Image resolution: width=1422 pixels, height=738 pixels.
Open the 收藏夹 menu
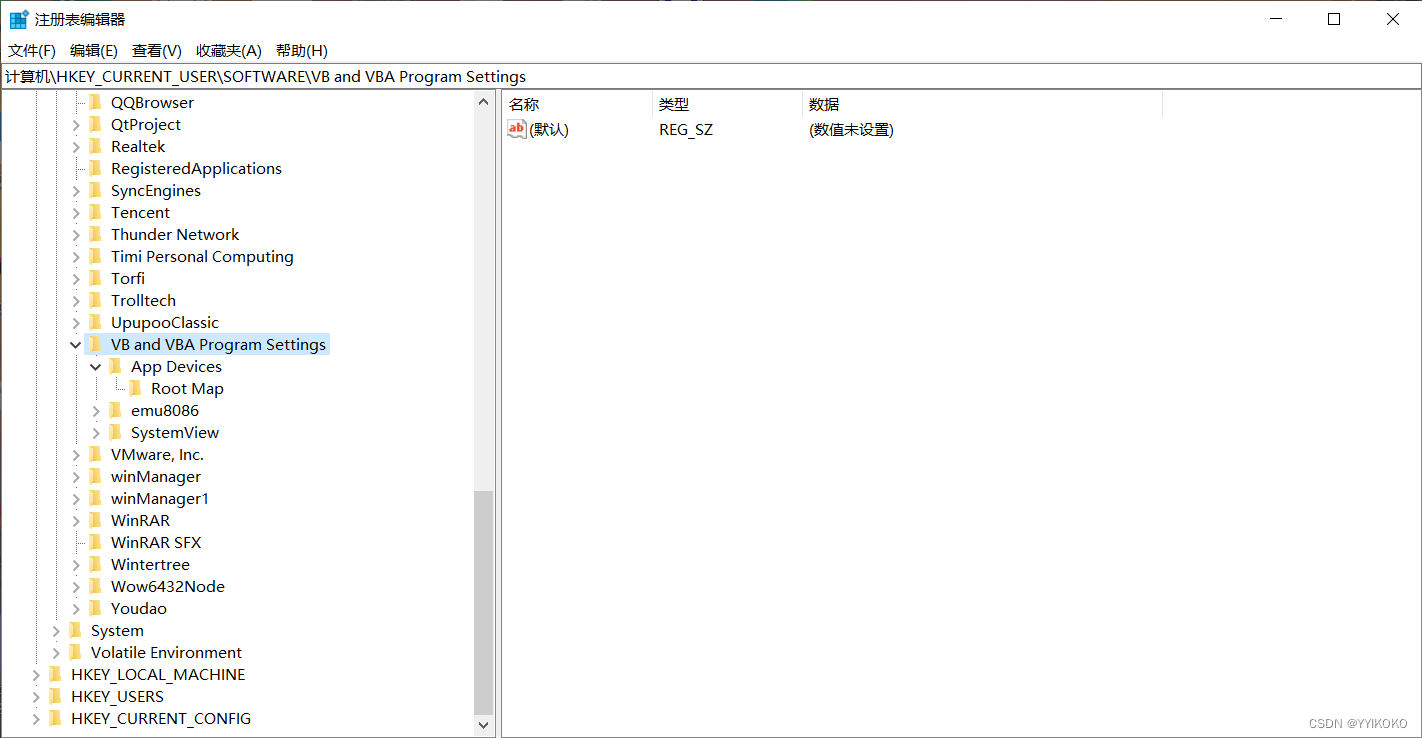[228, 50]
